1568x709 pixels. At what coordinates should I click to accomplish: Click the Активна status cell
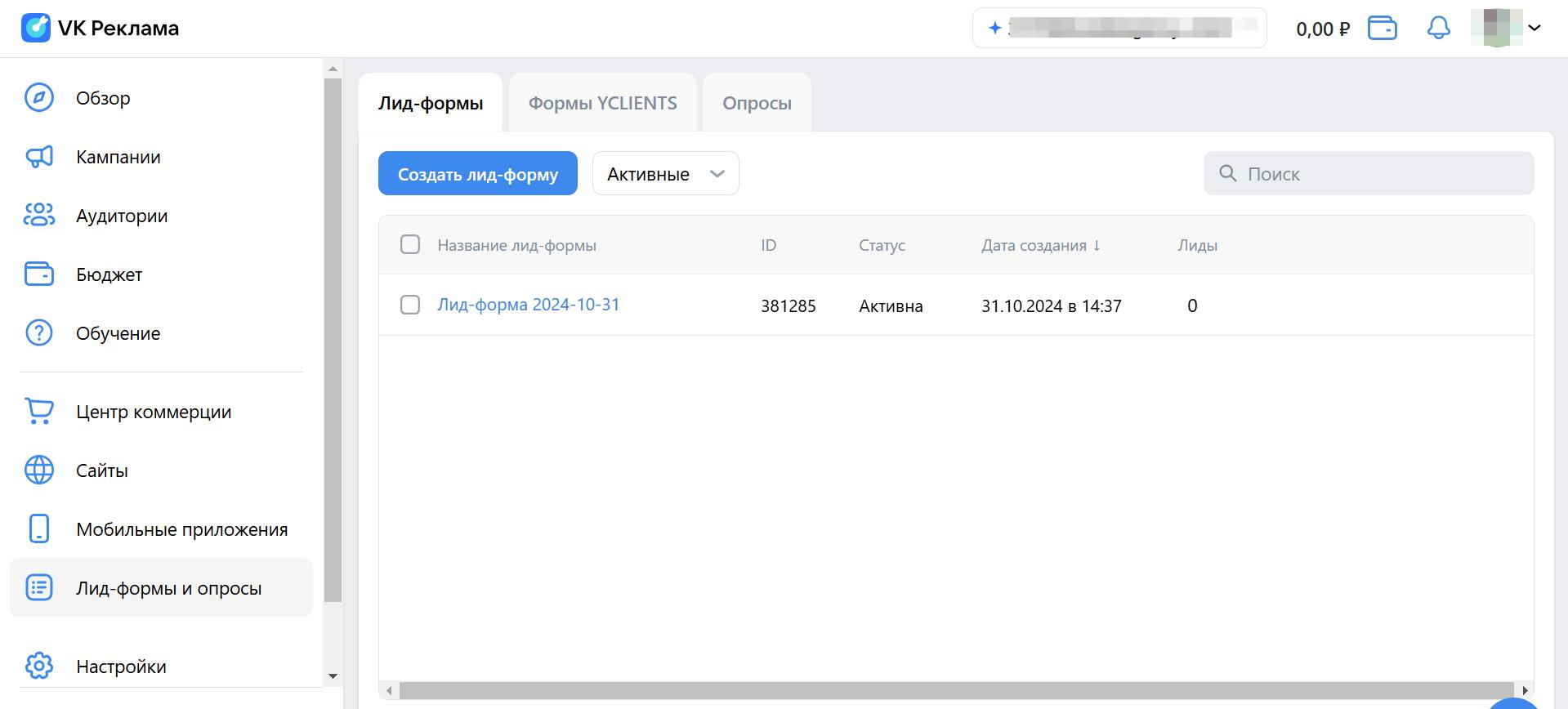coord(891,305)
